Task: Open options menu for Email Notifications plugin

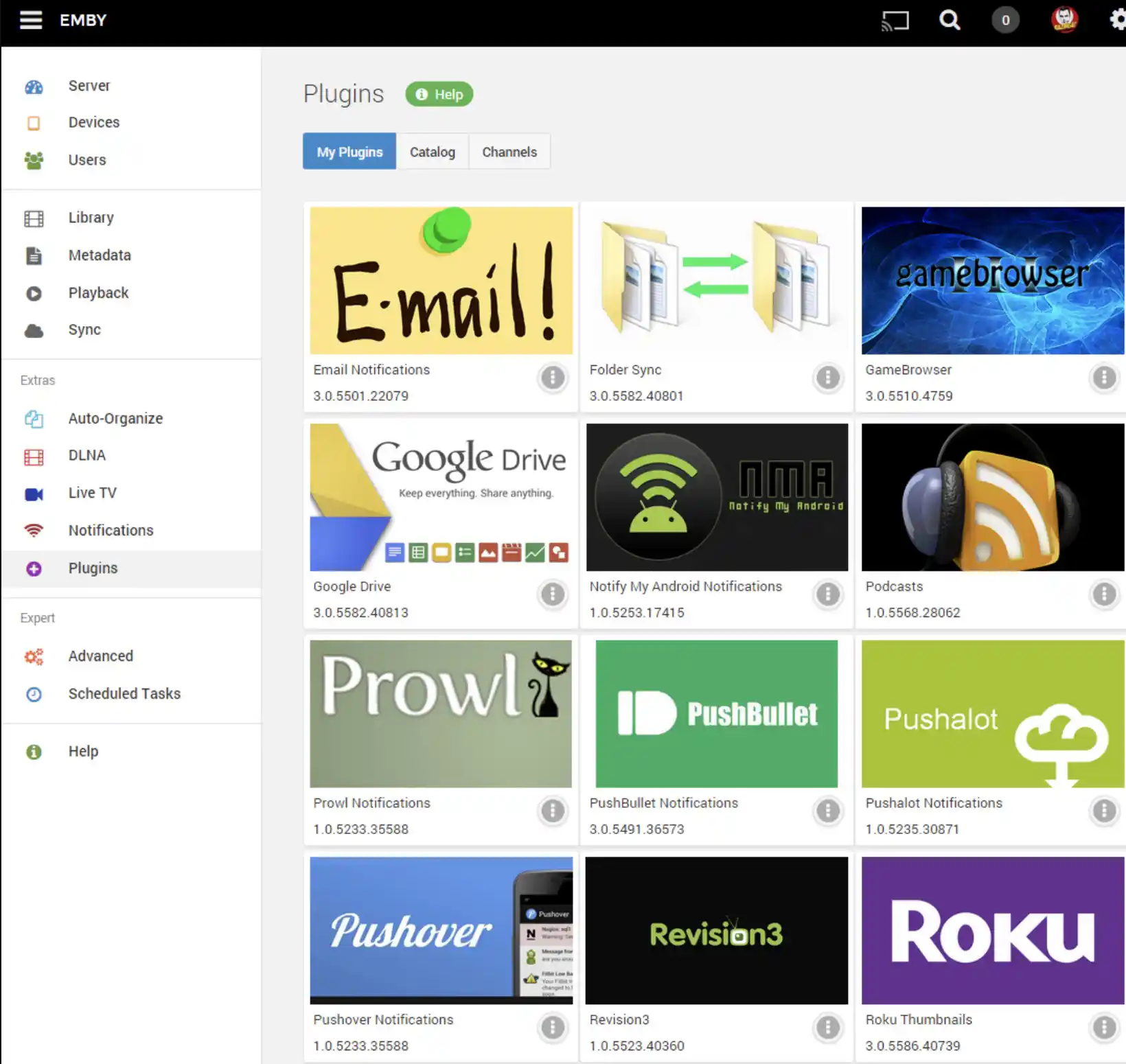Action: [x=553, y=378]
